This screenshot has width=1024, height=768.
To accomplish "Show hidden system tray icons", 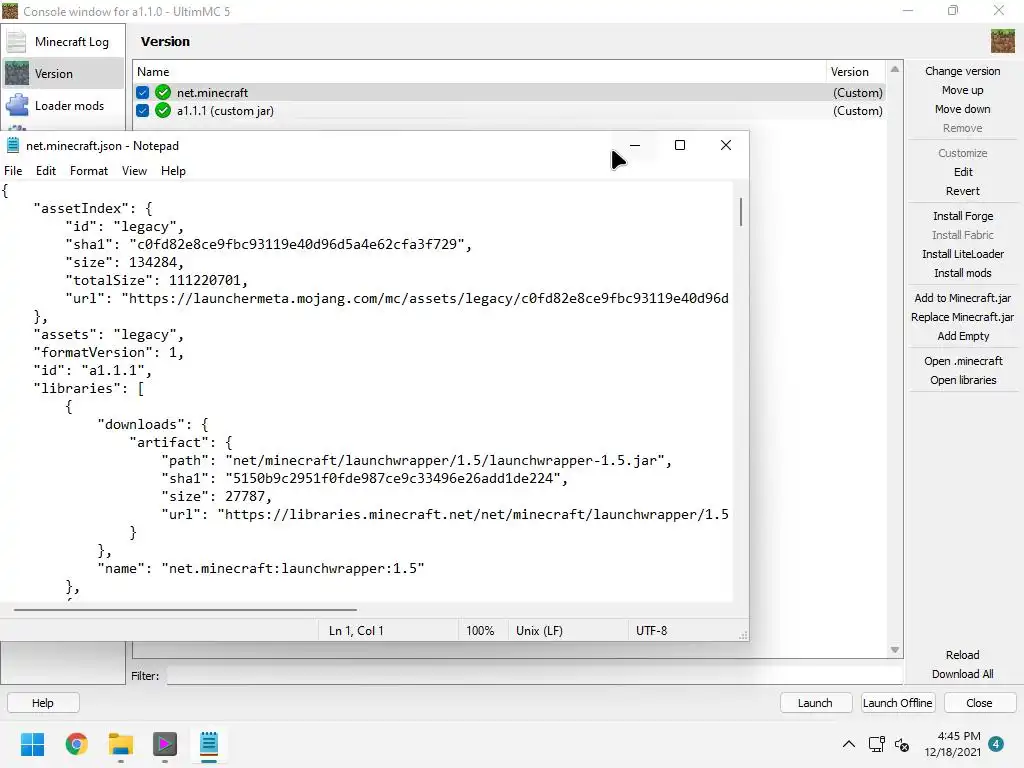I will coord(848,744).
